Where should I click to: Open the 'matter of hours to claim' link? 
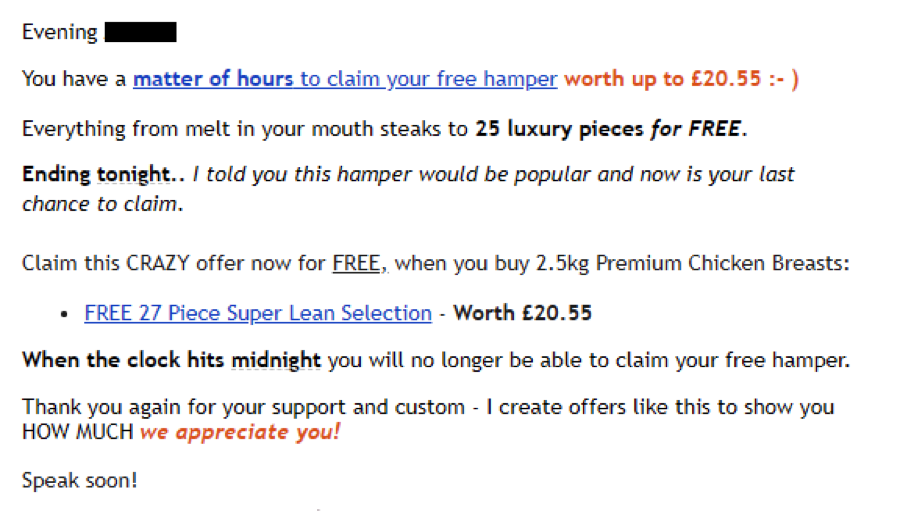(x=345, y=79)
